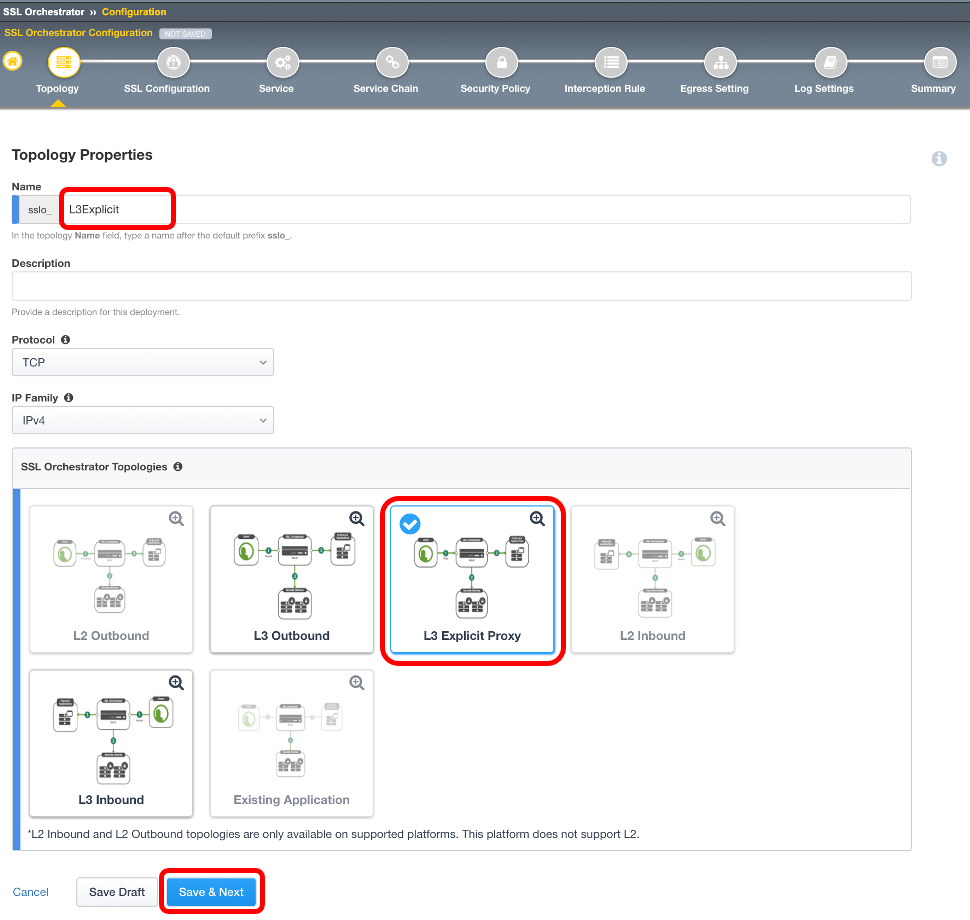
Task: Magnify the L2 Inbound topology diagram
Action: point(718,518)
